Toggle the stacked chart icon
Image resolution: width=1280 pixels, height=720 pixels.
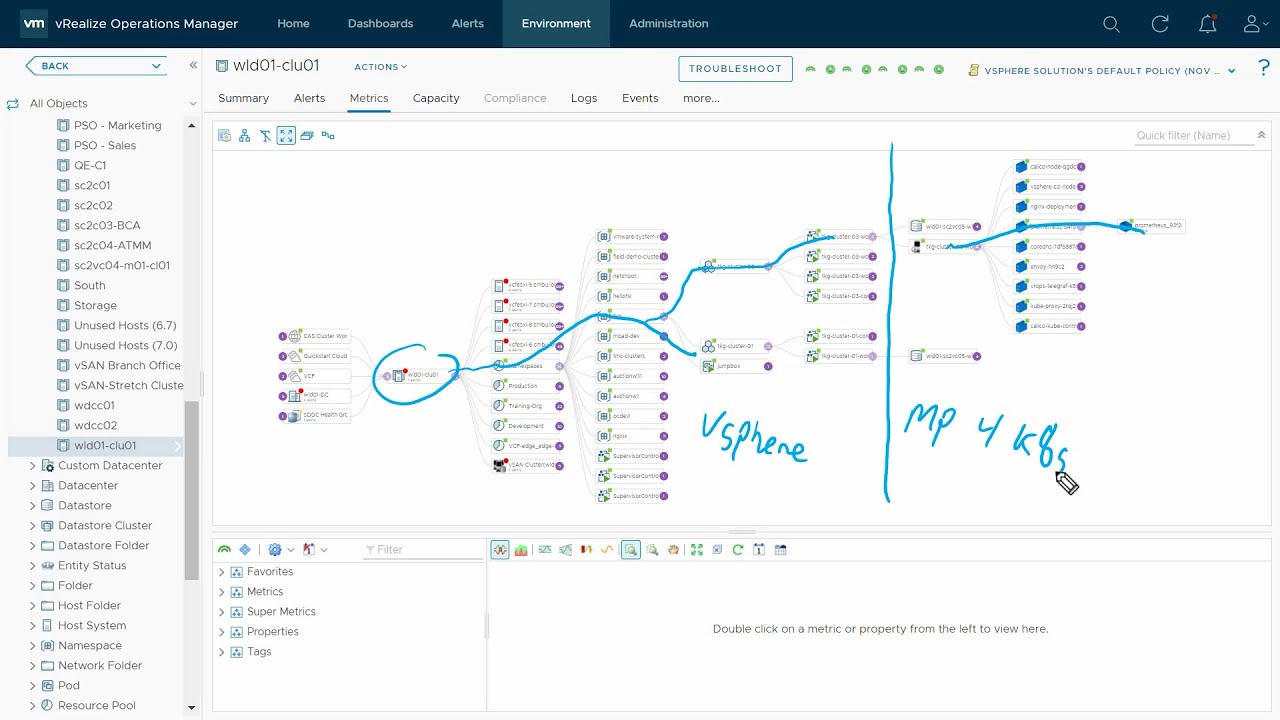(x=521, y=550)
